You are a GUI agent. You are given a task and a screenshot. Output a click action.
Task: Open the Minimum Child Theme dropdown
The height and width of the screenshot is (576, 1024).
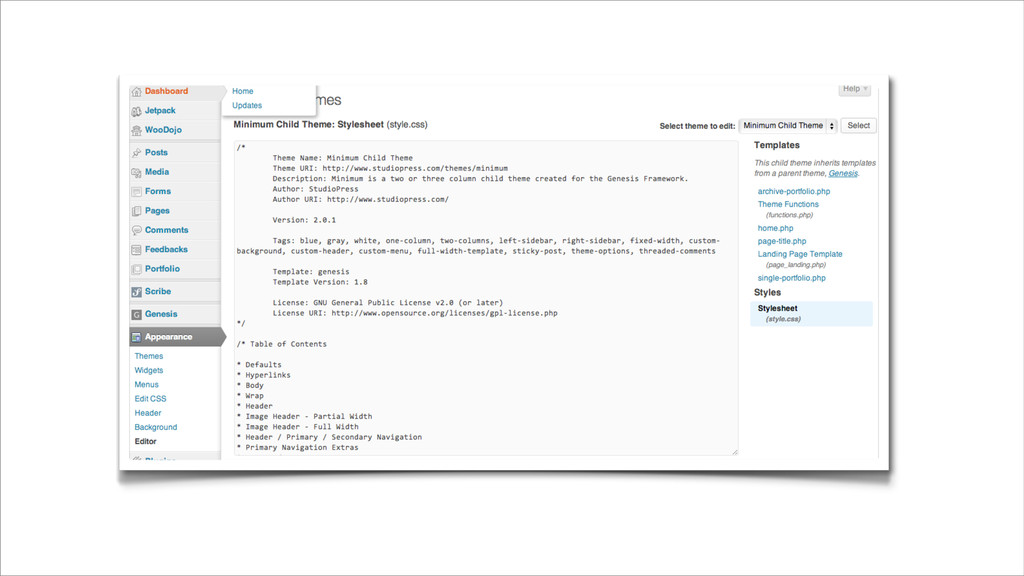click(x=788, y=125)
